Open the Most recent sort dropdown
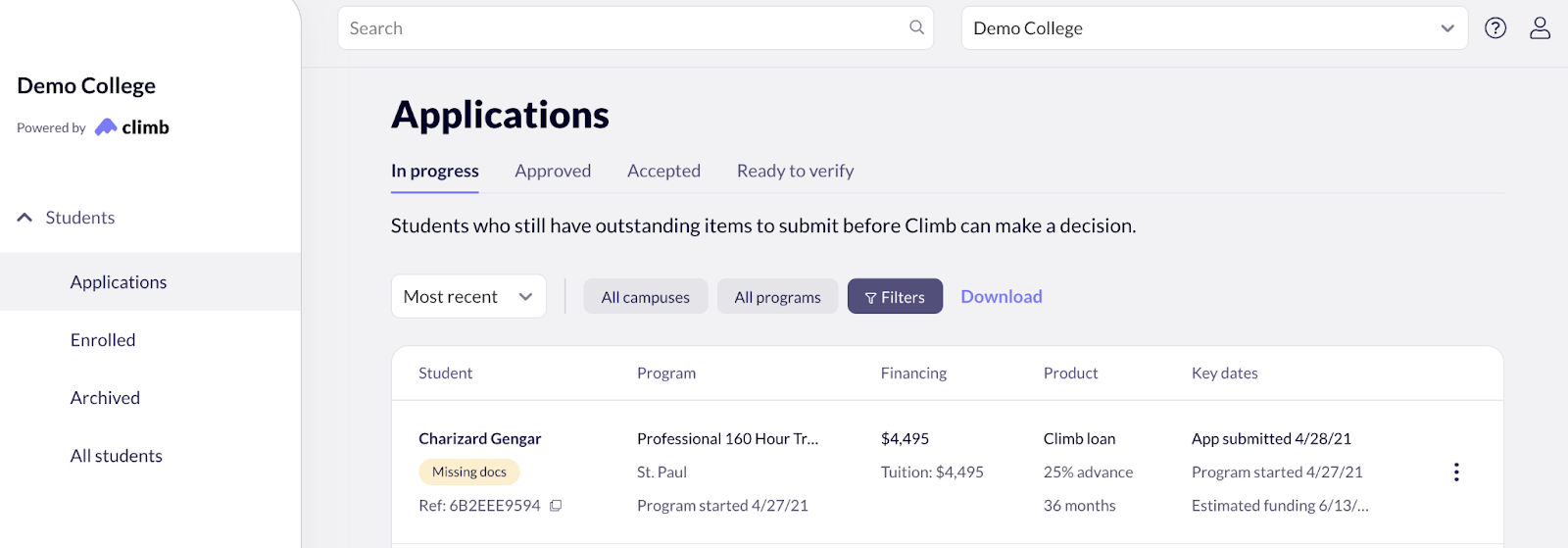This screenshot has width=1568, height=548. [x=468, y=296]
